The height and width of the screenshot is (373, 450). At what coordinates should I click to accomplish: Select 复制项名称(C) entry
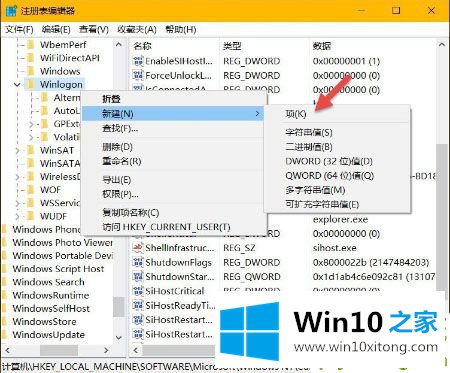click(130, 213)
